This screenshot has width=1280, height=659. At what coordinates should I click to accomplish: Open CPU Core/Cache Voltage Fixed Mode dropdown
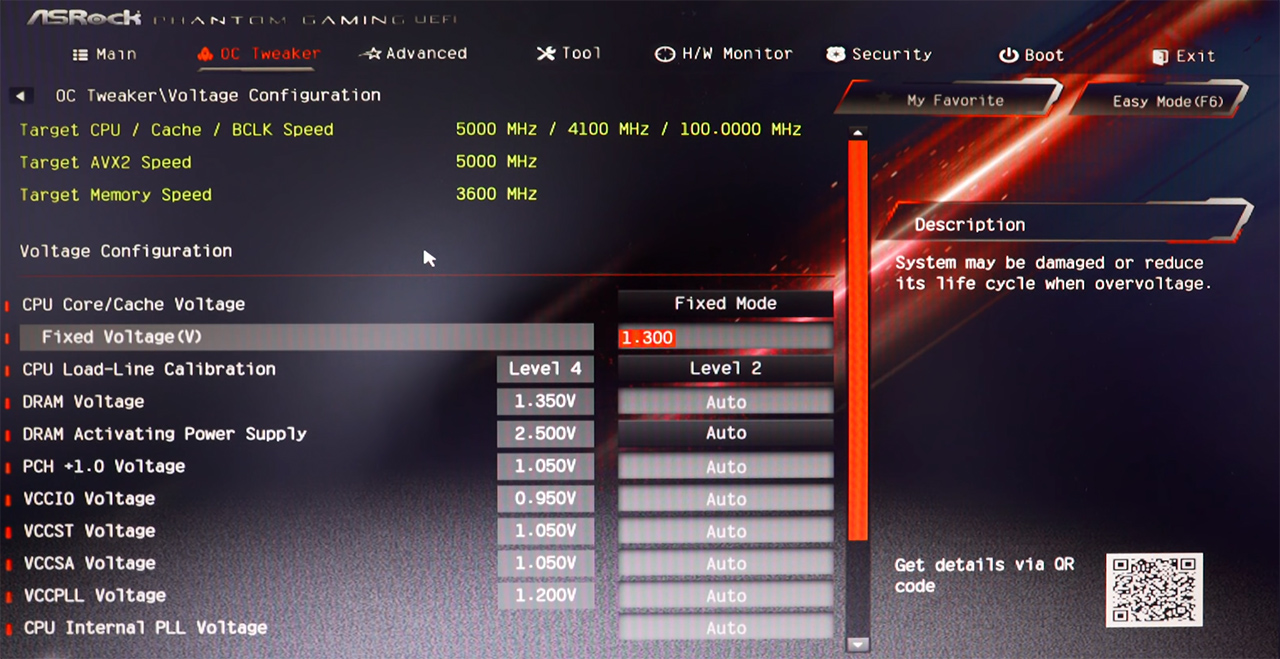[725, 304]
